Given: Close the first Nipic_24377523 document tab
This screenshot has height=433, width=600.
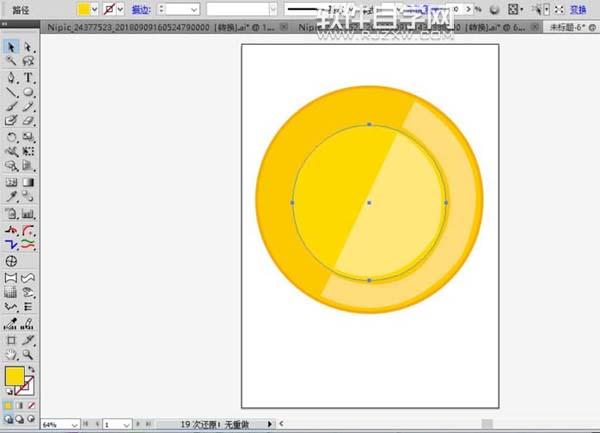Looking at the screenshot, I should coord(284,27).
